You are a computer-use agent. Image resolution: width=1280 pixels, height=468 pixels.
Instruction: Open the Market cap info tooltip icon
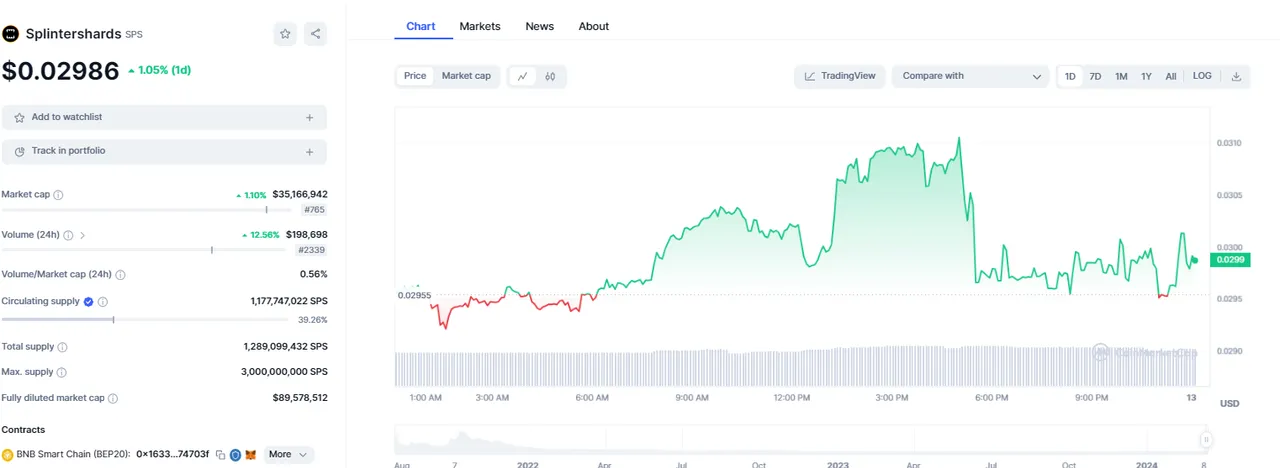point(58,195)
